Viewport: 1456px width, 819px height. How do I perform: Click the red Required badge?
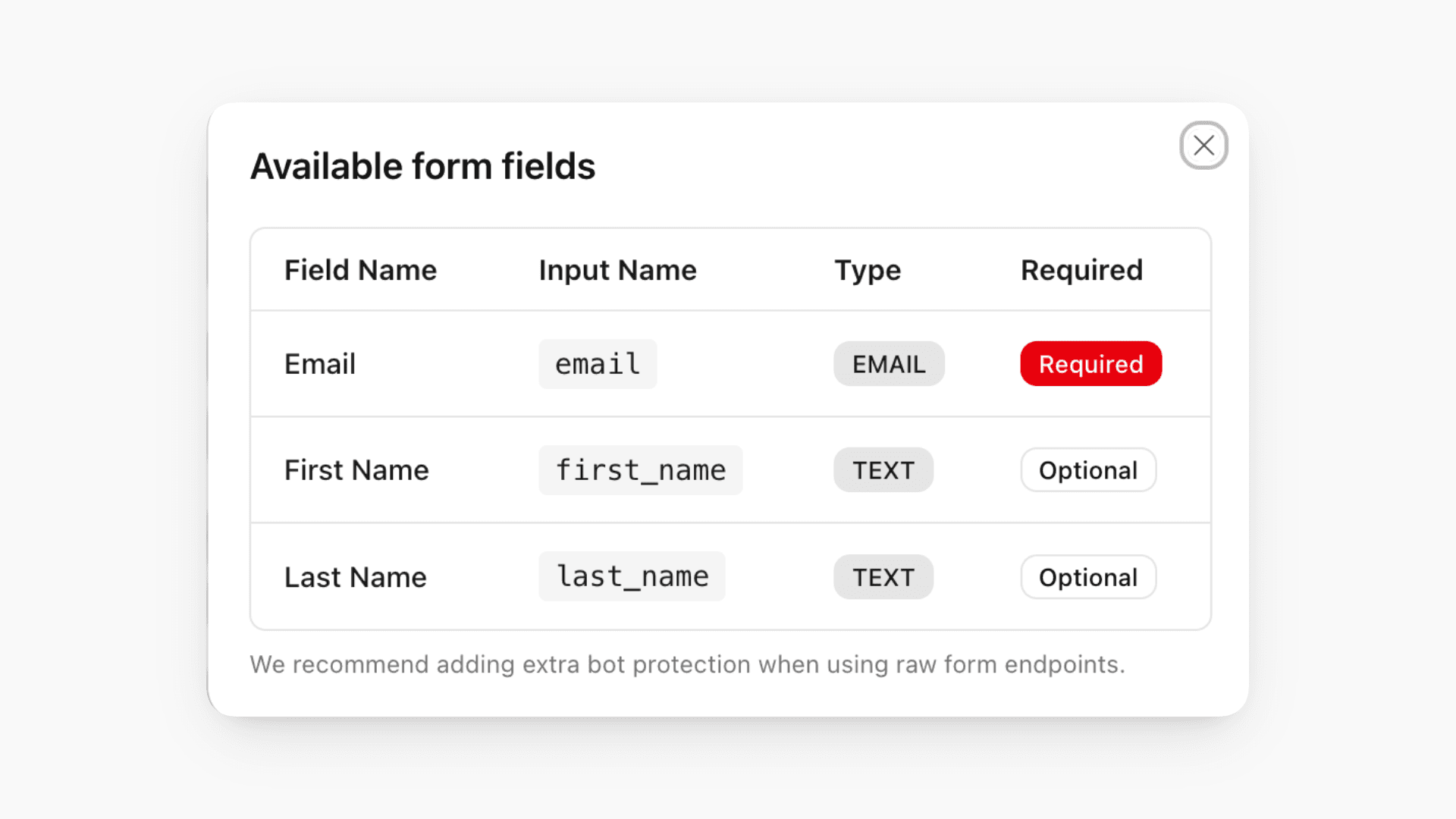(x=1090, y=364)
